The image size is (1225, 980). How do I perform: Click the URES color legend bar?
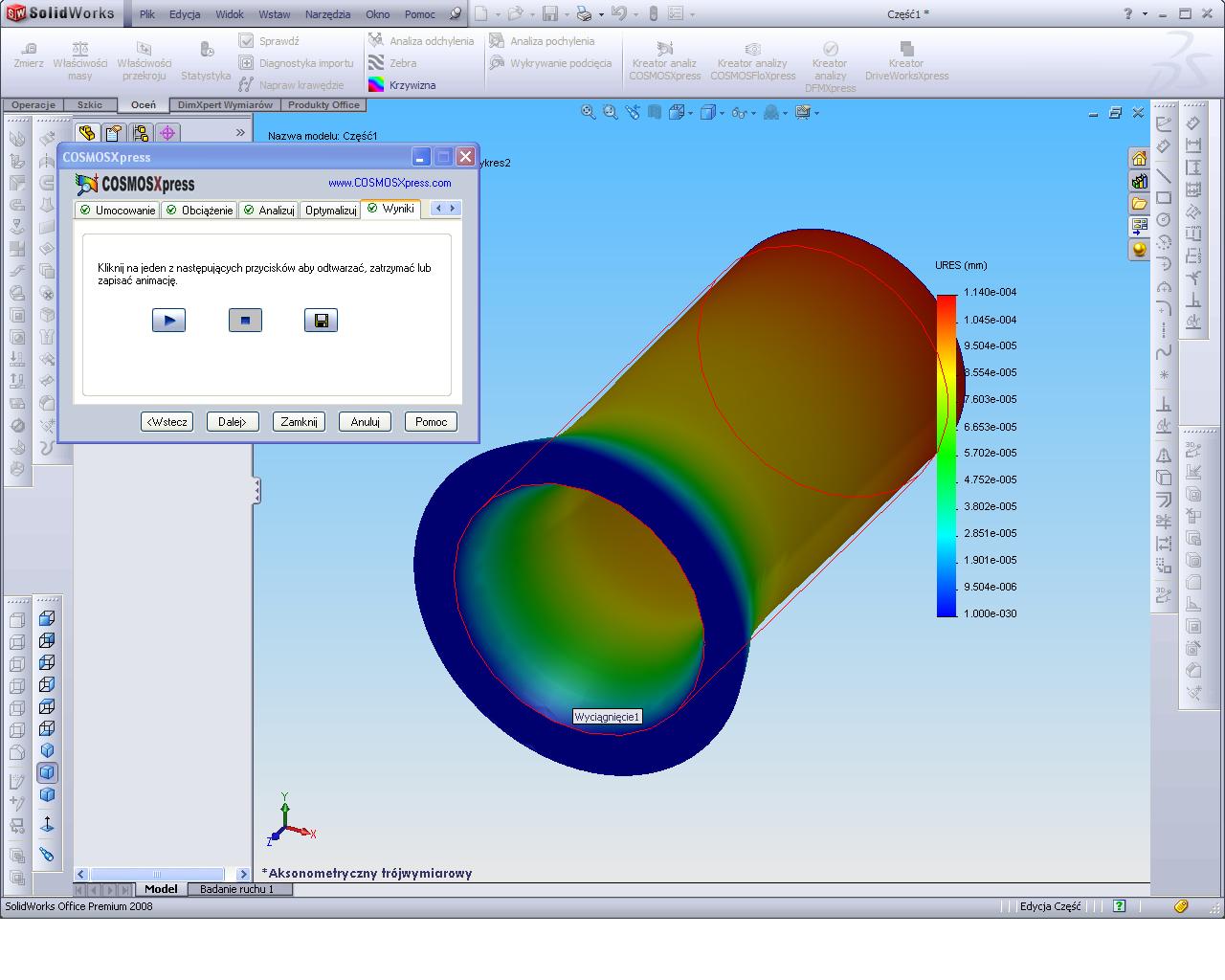tap(947, 456)
